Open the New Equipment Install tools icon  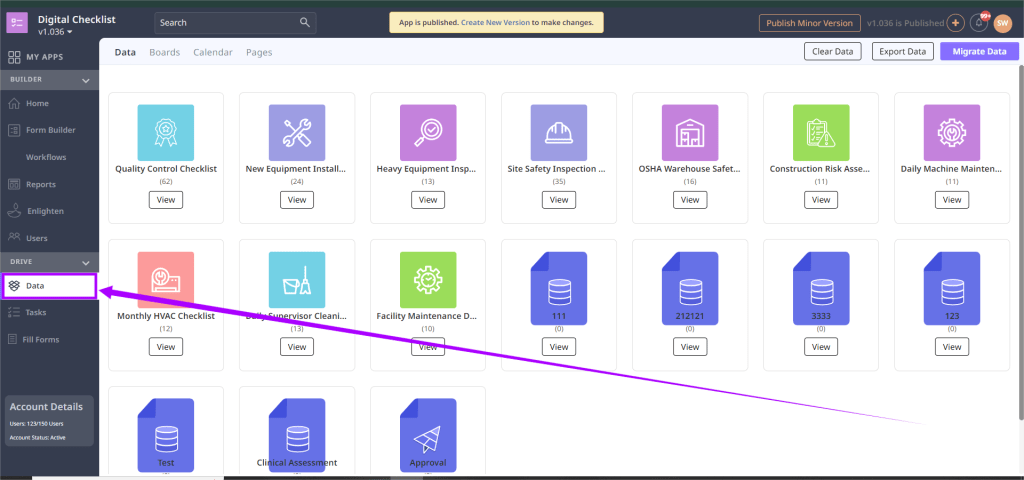(297, 133)
